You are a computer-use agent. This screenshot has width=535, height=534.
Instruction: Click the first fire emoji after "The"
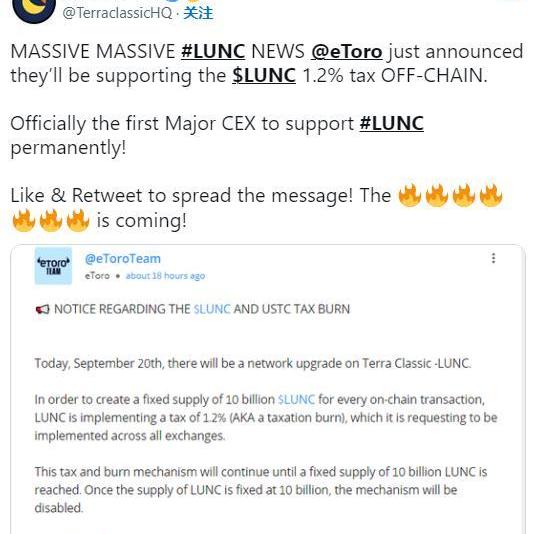coord(410,195)
